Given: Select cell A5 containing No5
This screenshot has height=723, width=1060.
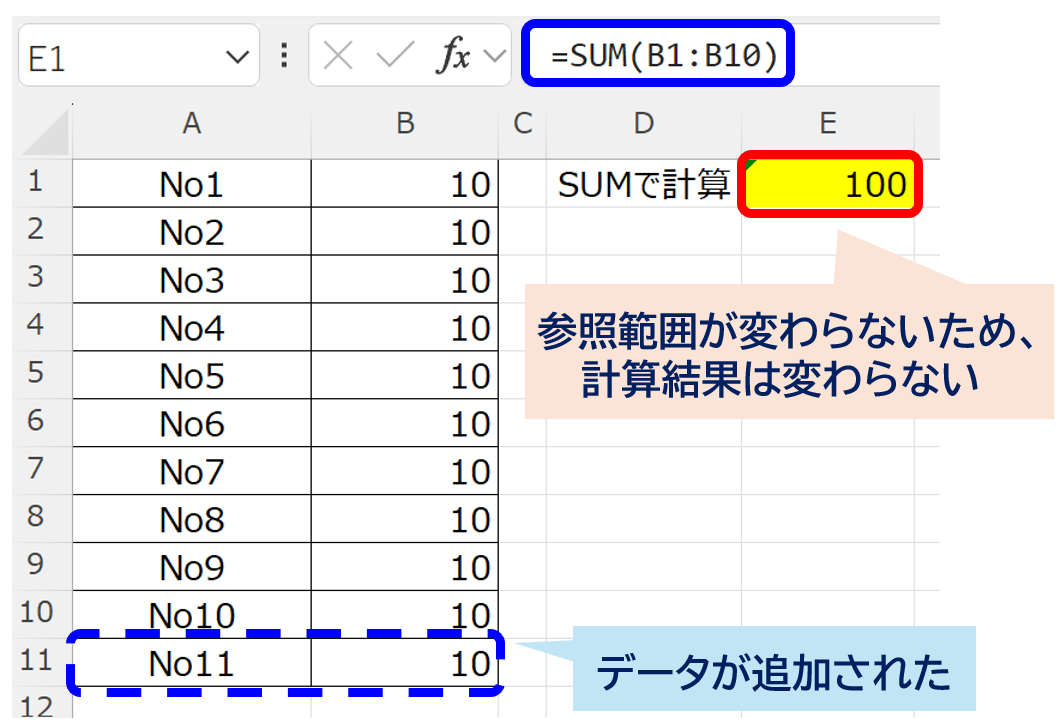Looking at the screenshot, I should pos(191,376).
